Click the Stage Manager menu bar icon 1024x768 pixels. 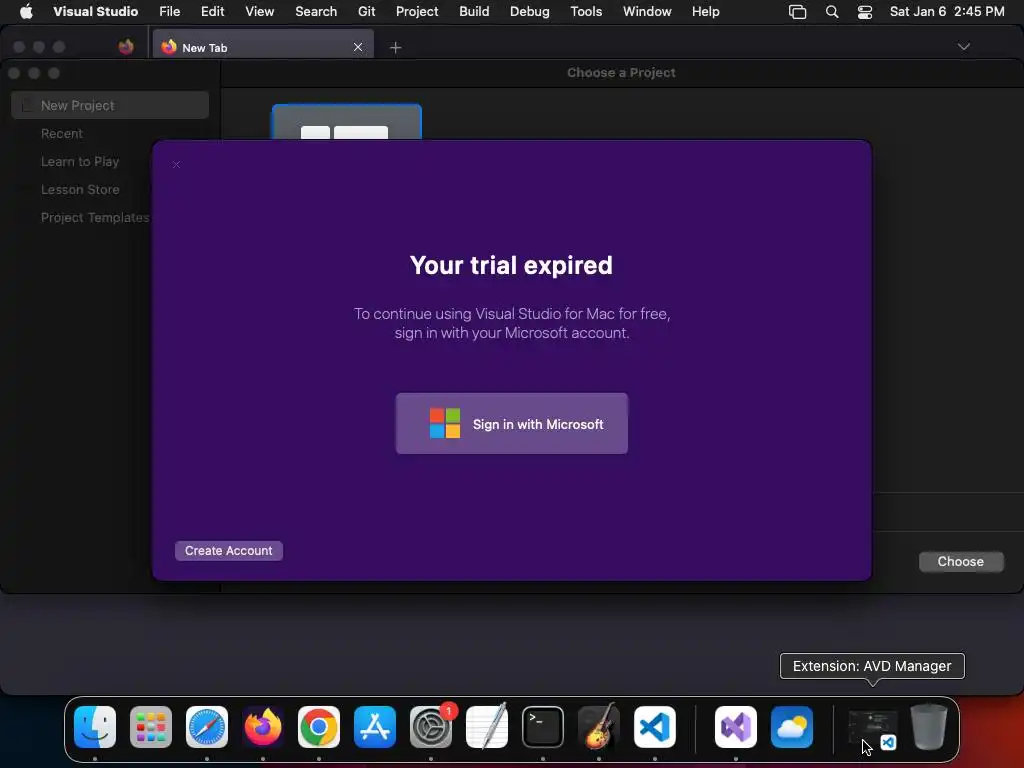(797, 12)
